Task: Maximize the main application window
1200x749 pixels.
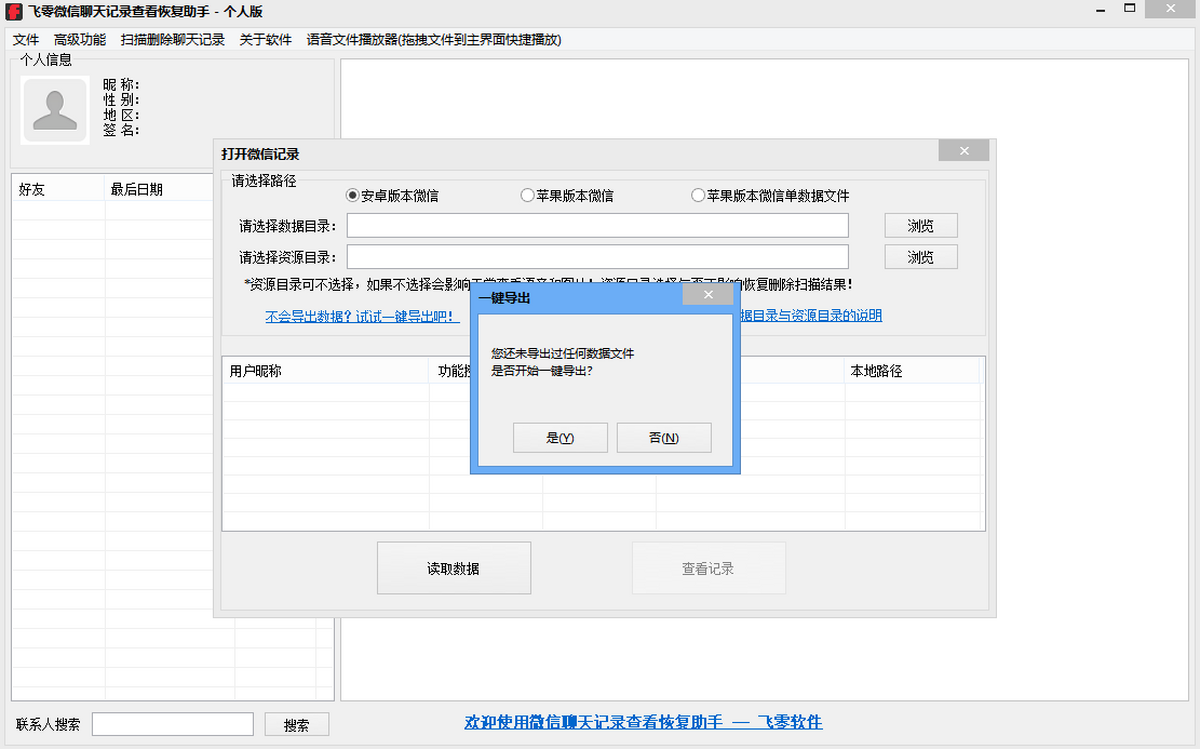Action: point(1129,10)
